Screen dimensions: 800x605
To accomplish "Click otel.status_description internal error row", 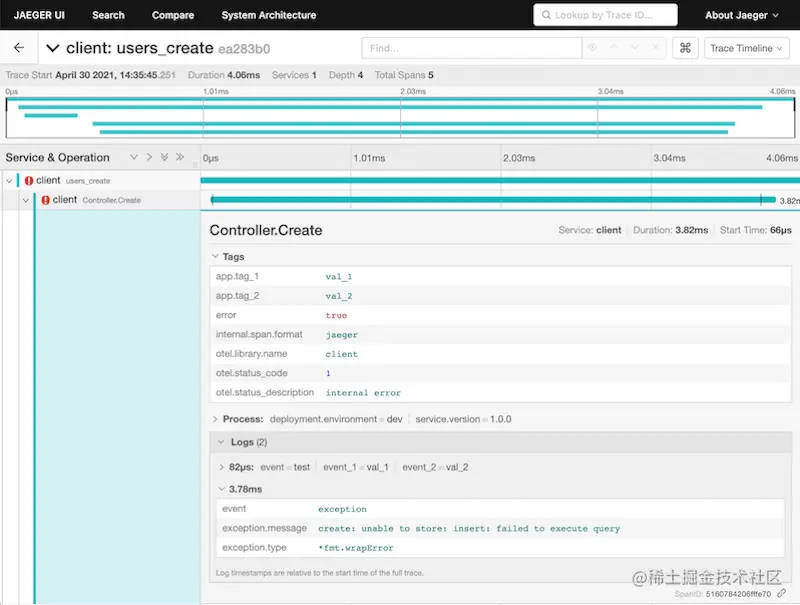I will 501,393.
